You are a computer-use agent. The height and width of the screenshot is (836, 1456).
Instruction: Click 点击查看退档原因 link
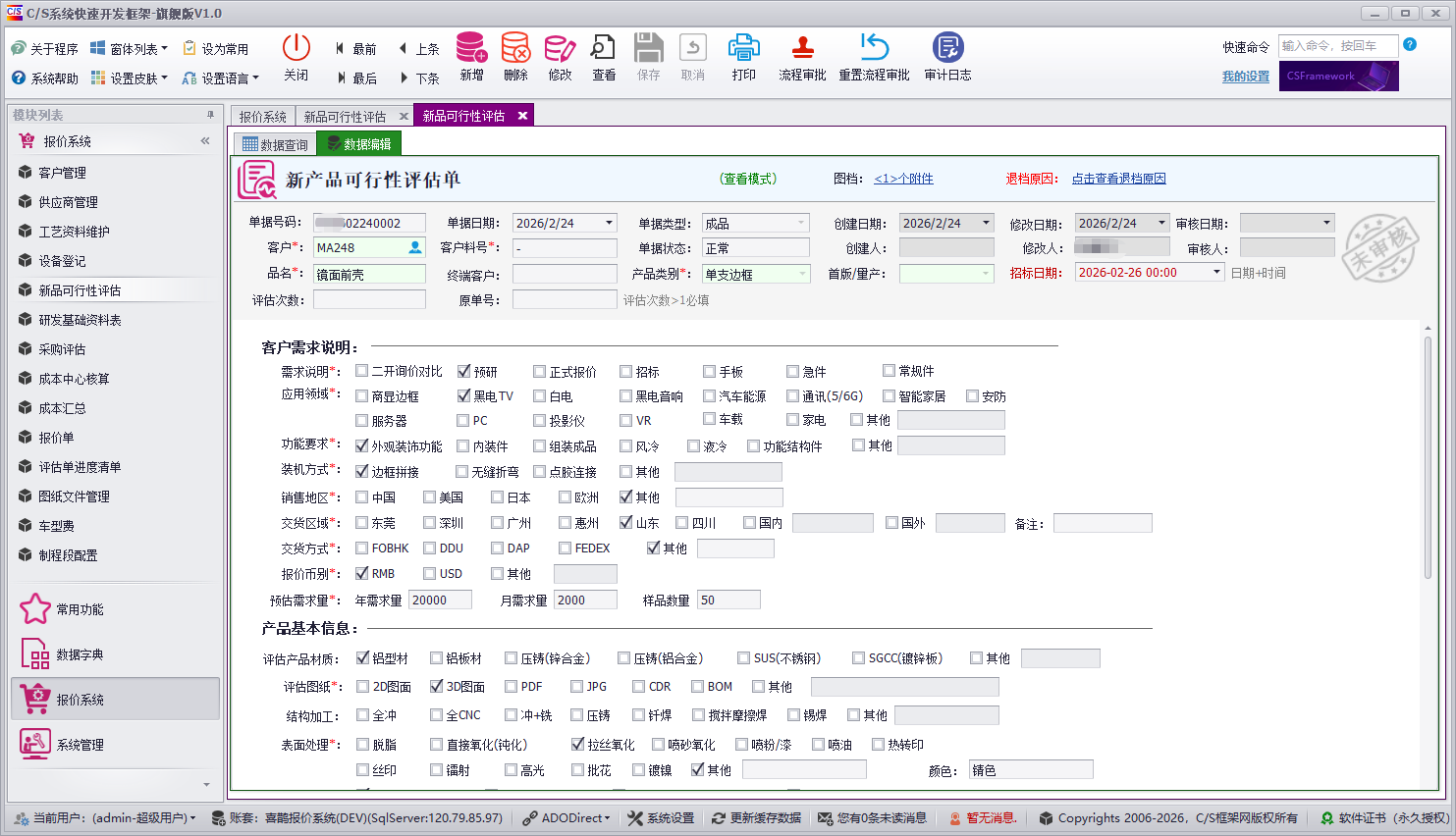point(1118,179)
